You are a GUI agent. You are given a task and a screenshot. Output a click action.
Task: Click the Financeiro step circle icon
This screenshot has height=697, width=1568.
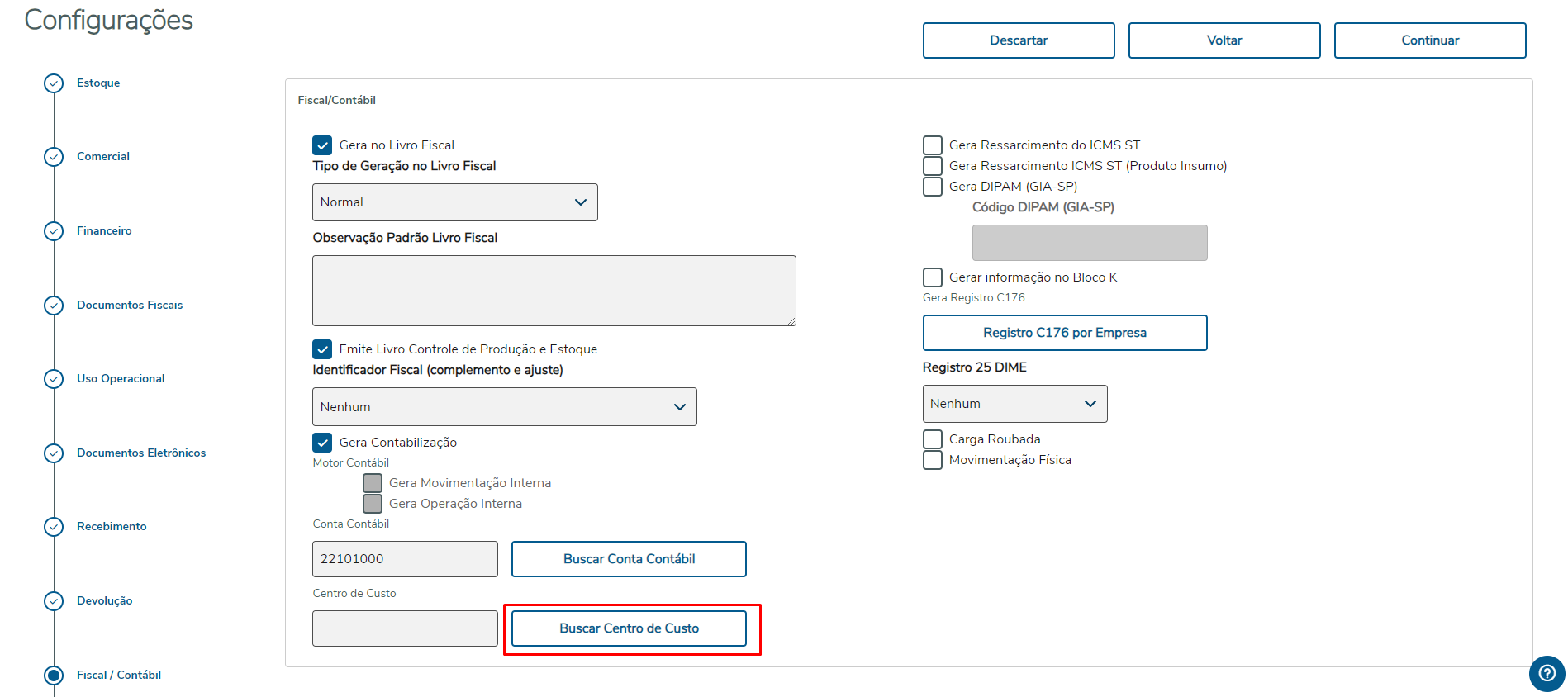(54, 231)
